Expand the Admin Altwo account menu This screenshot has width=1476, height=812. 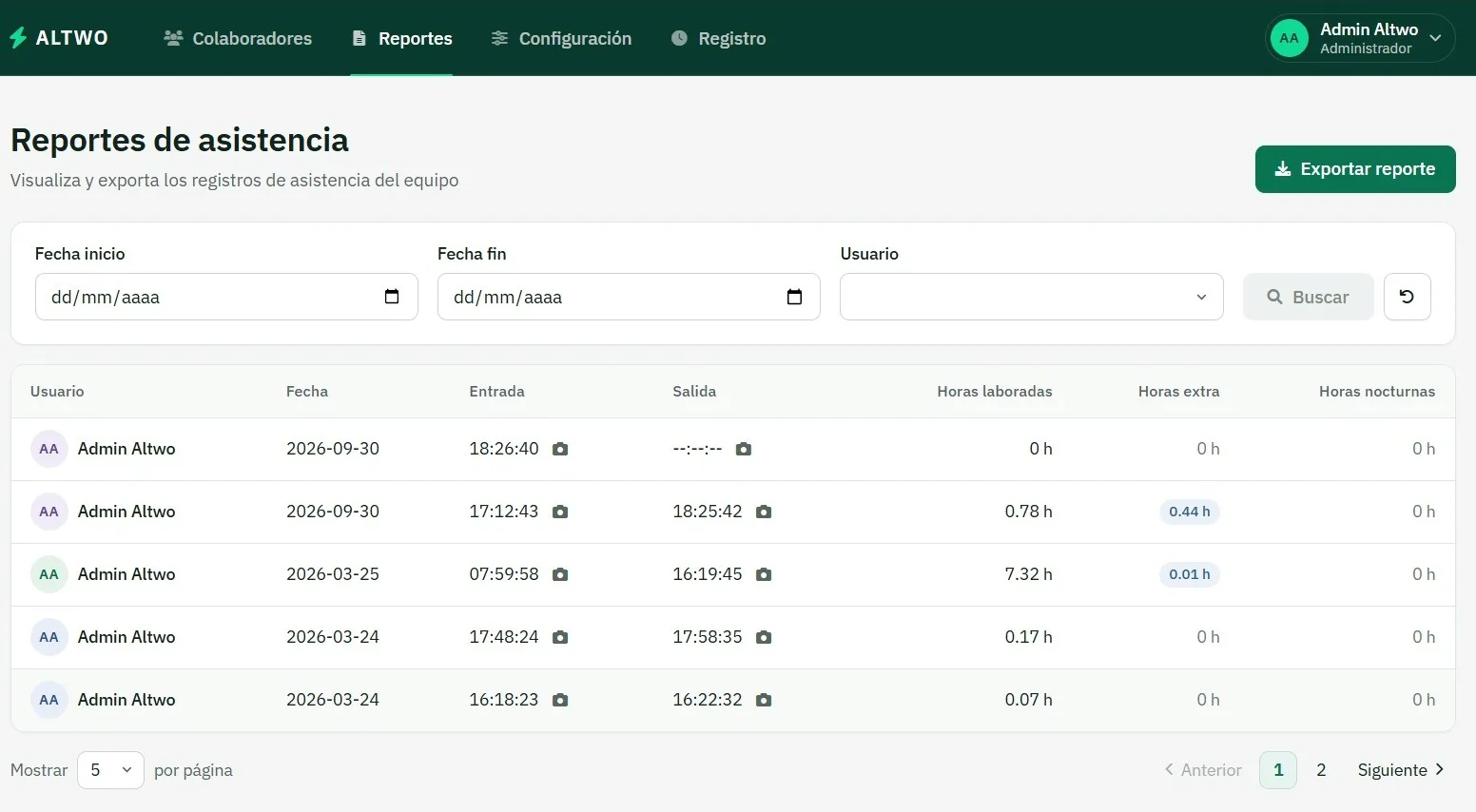1360,38
